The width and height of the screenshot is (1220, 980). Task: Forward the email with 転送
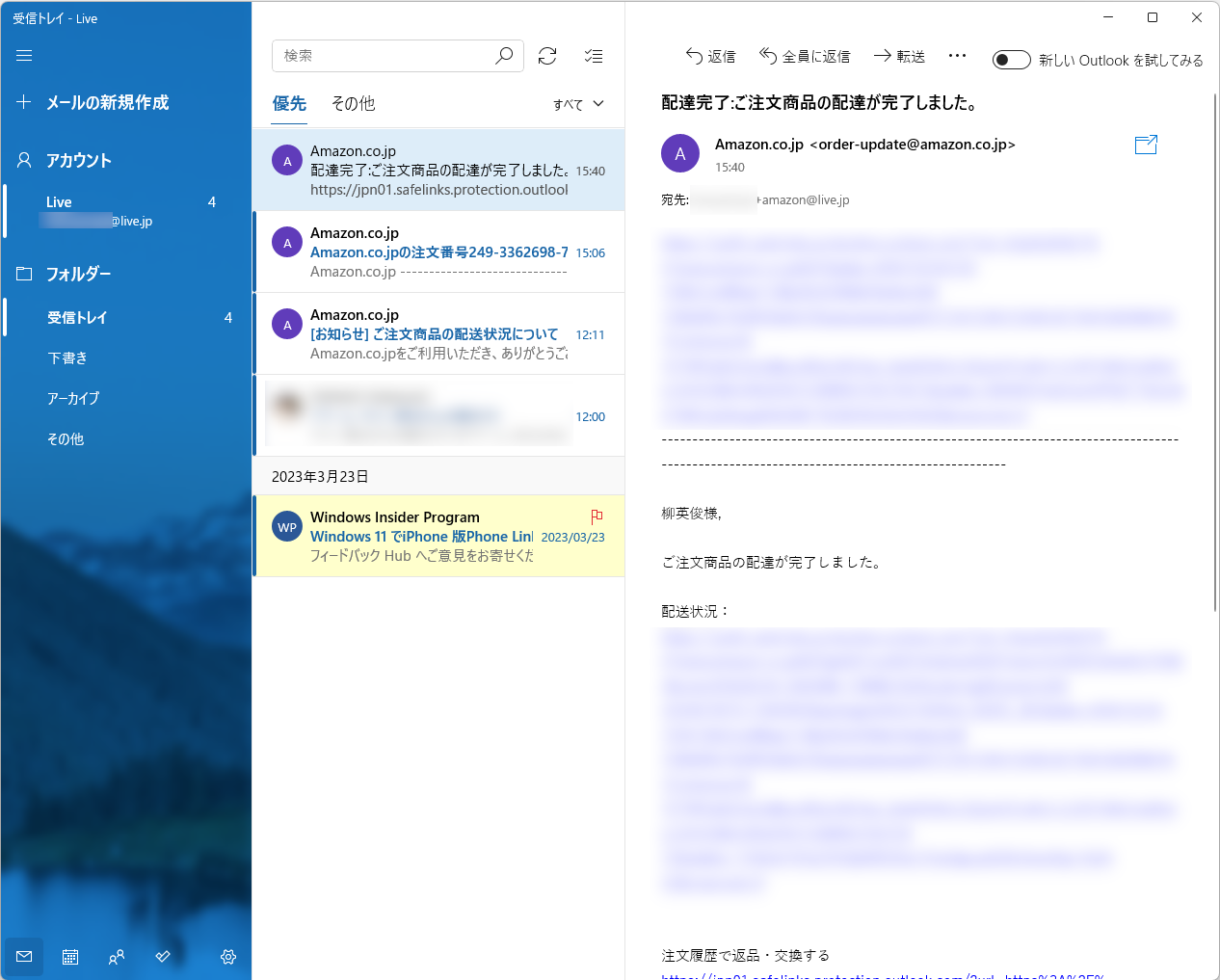[x=898, y=56]
